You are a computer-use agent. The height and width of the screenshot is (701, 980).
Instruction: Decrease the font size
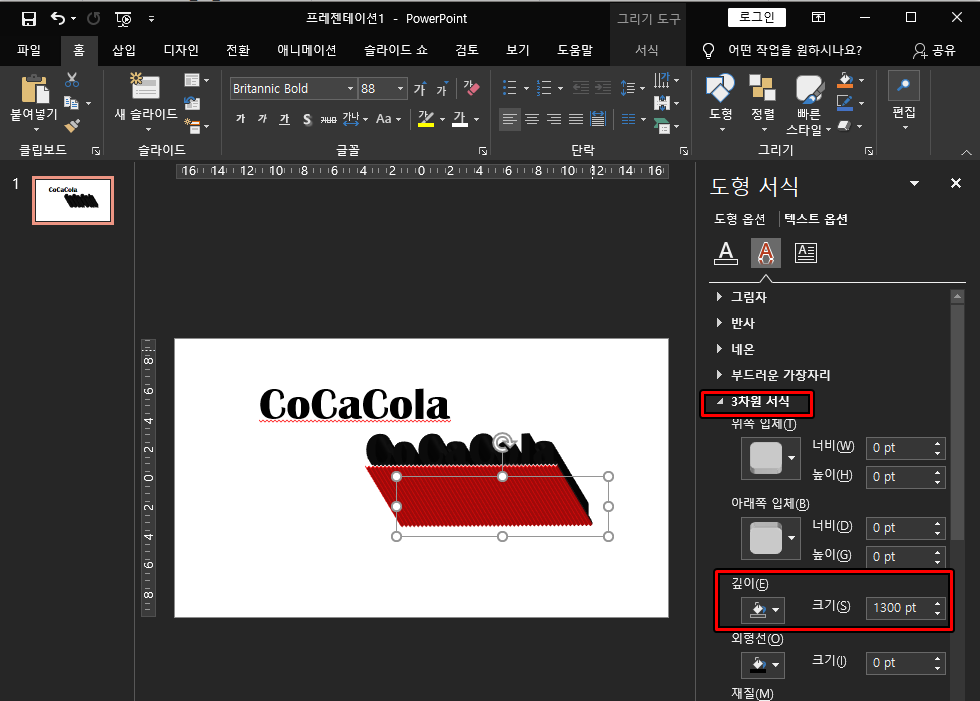tap(442, 89)
